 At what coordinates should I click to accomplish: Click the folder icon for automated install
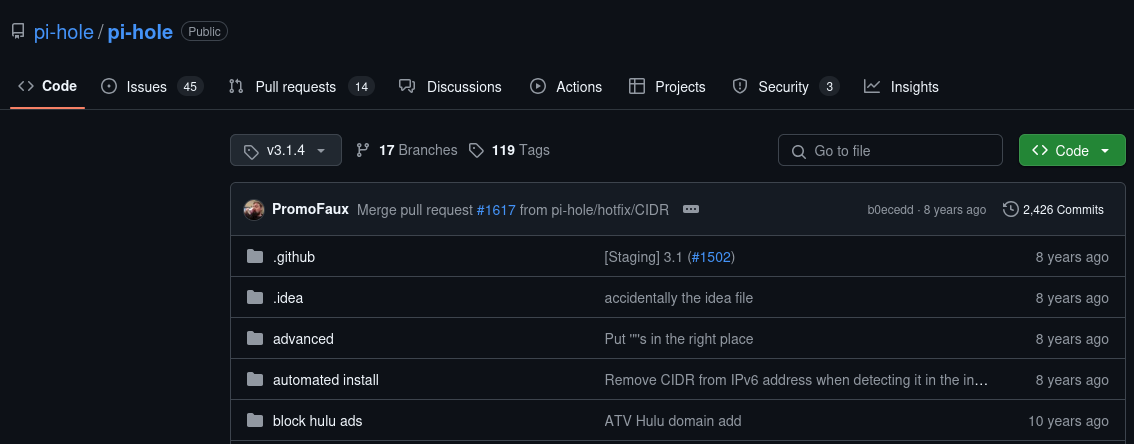click(x=255, y=380)
